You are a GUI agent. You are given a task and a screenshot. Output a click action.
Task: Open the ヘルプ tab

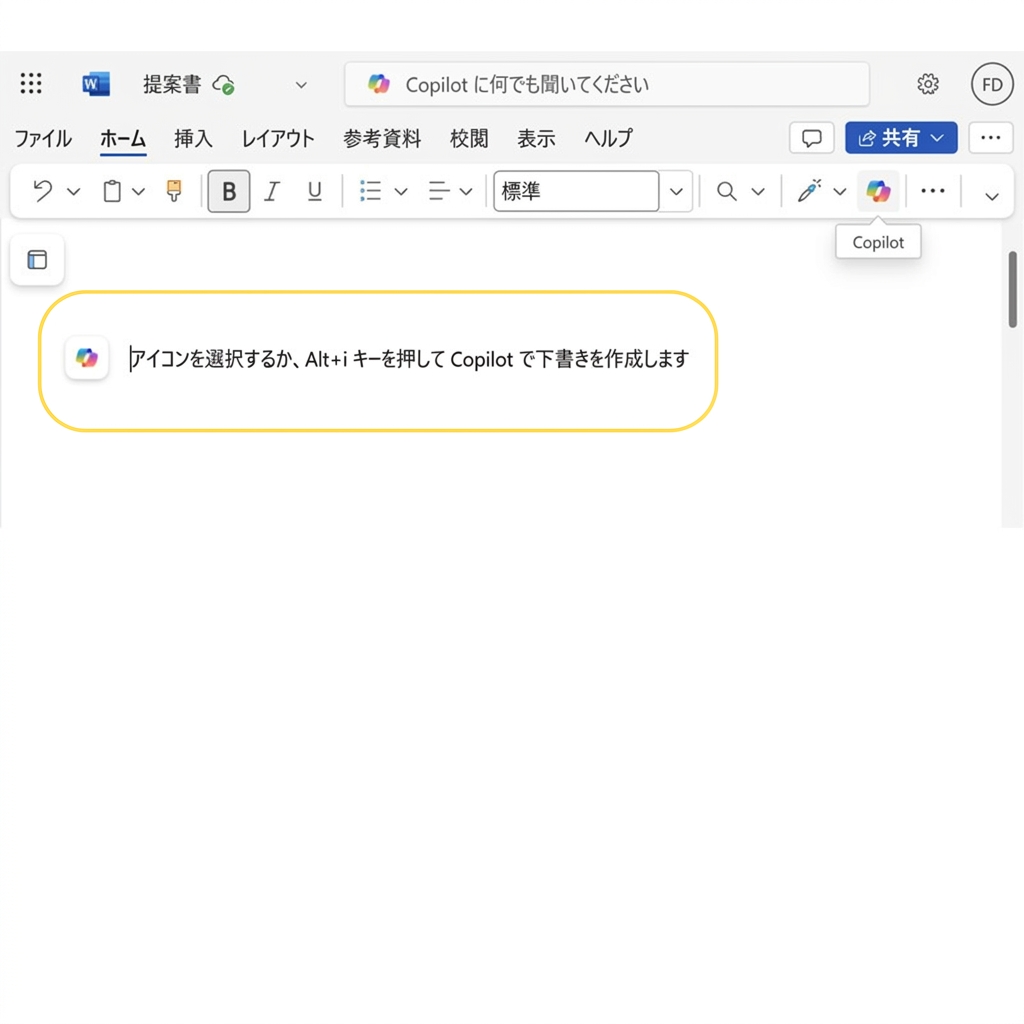point(608,138)
